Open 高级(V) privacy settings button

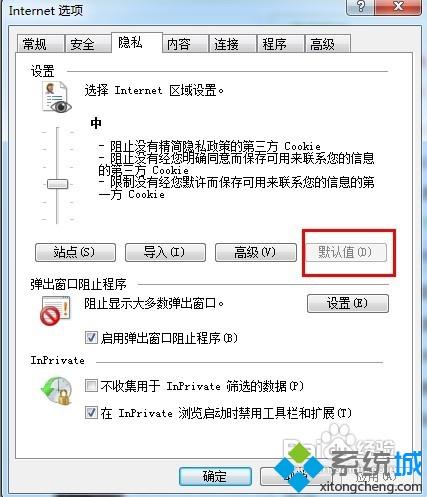[x=256, y=252]
